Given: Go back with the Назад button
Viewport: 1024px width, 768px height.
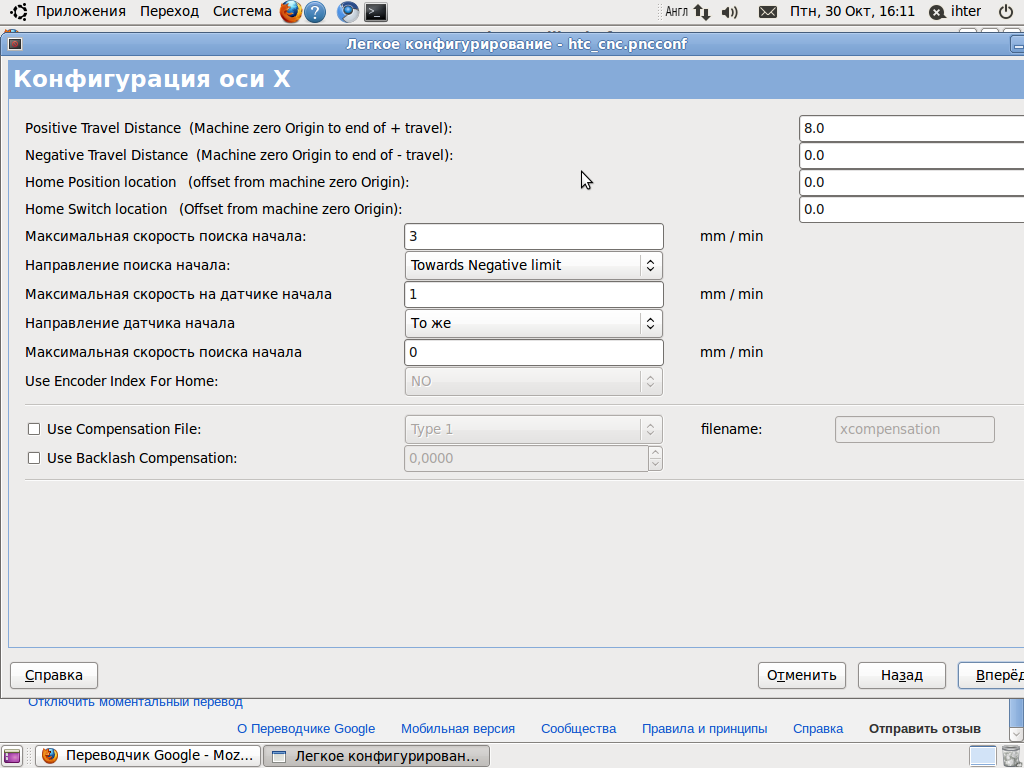Looking at the screenshot, I should click(901, 675).
